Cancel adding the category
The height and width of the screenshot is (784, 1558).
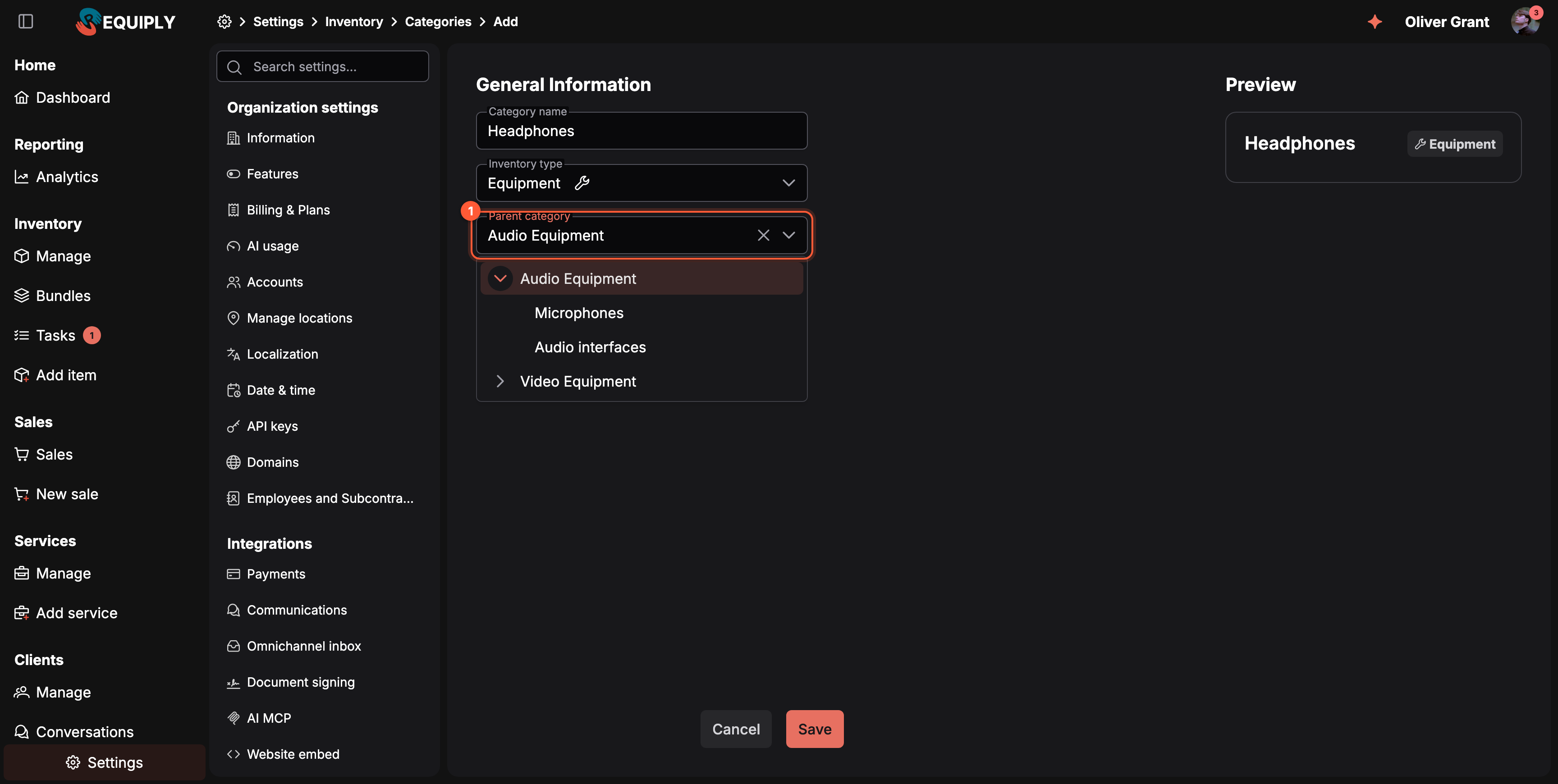(736, 729)
